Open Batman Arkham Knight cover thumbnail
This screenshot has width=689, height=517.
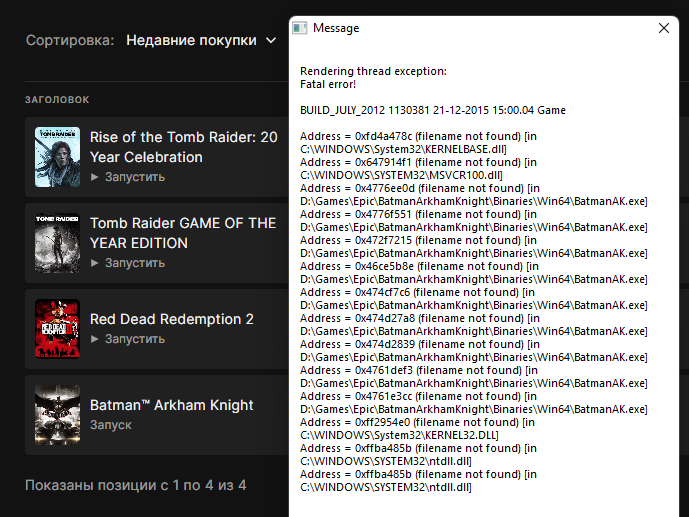pyautogui.click(x=58, y=415)
